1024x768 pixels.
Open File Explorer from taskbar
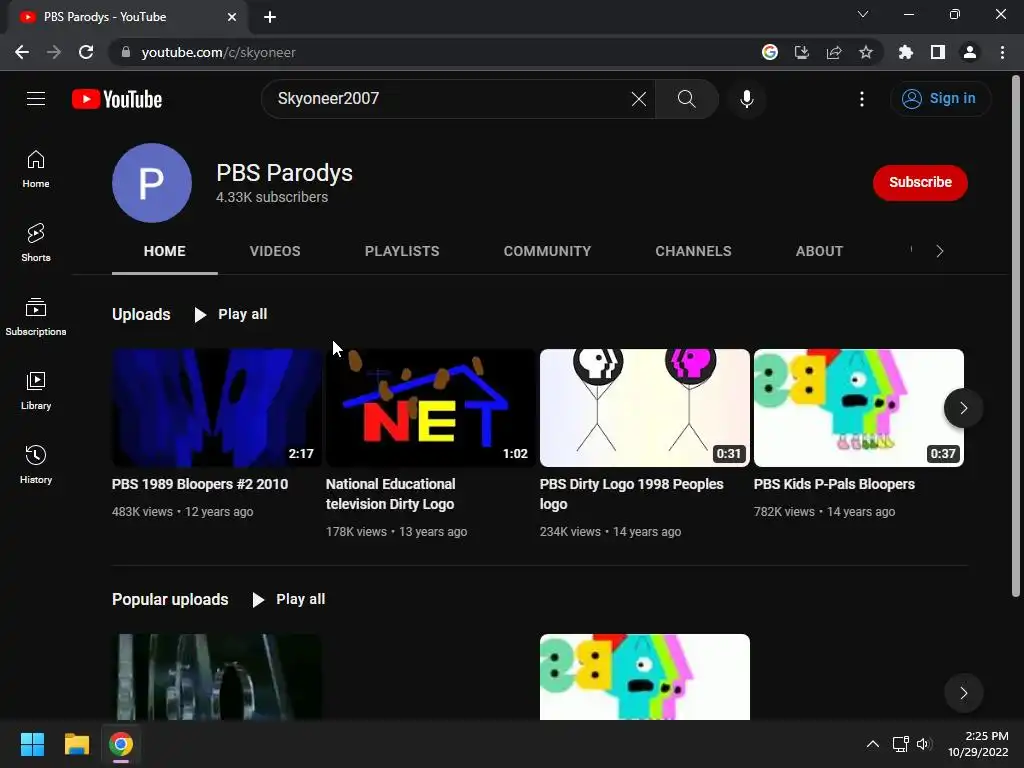point(76,744)
